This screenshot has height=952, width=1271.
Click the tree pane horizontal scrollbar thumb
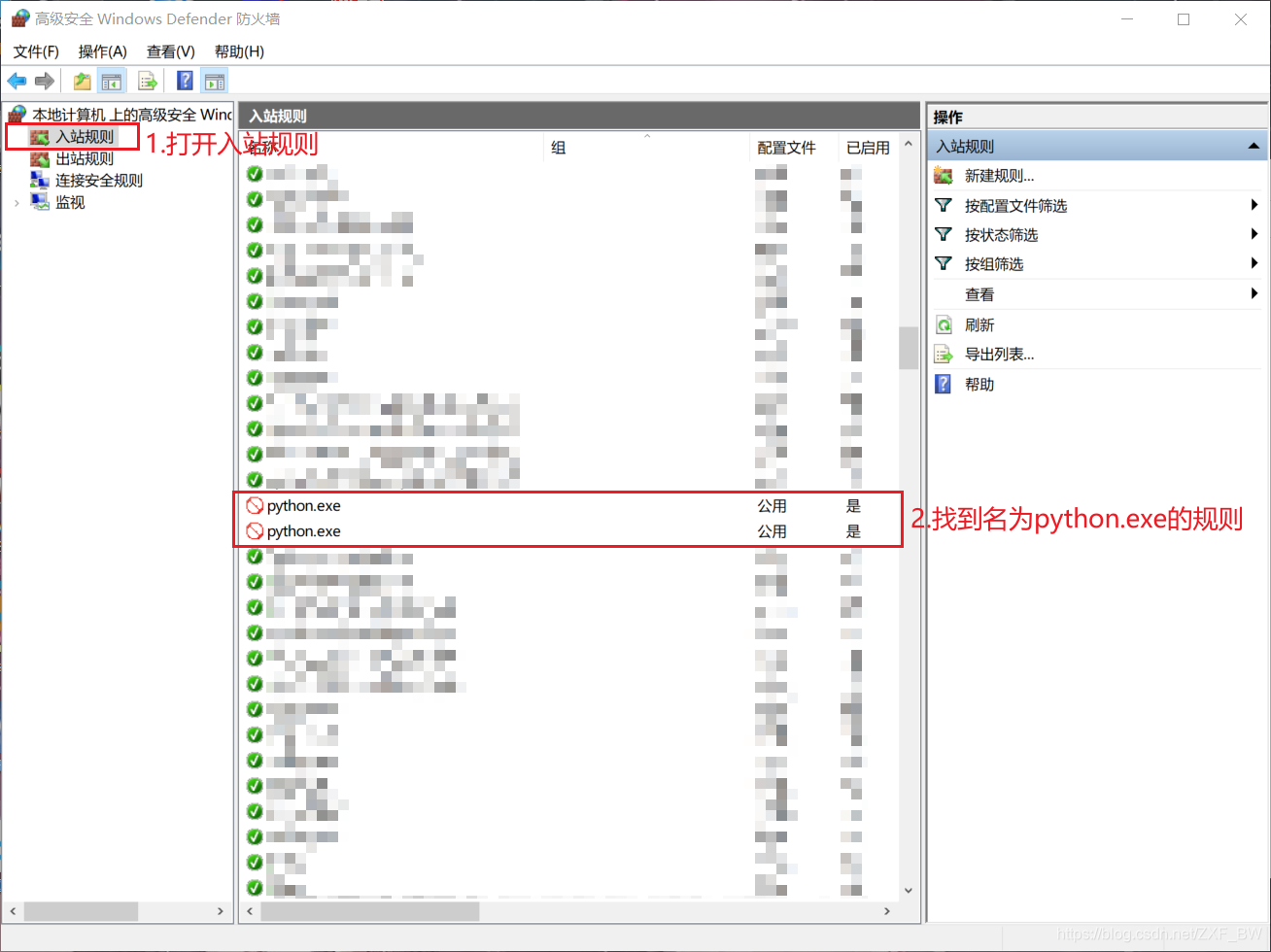point(81,912)
